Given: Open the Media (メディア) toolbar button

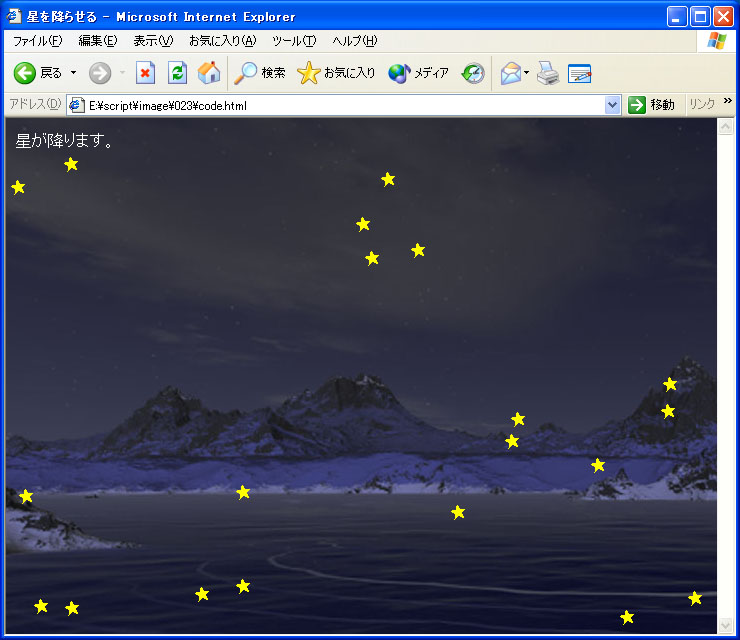Looking at the screenshot, I should 418,73.
